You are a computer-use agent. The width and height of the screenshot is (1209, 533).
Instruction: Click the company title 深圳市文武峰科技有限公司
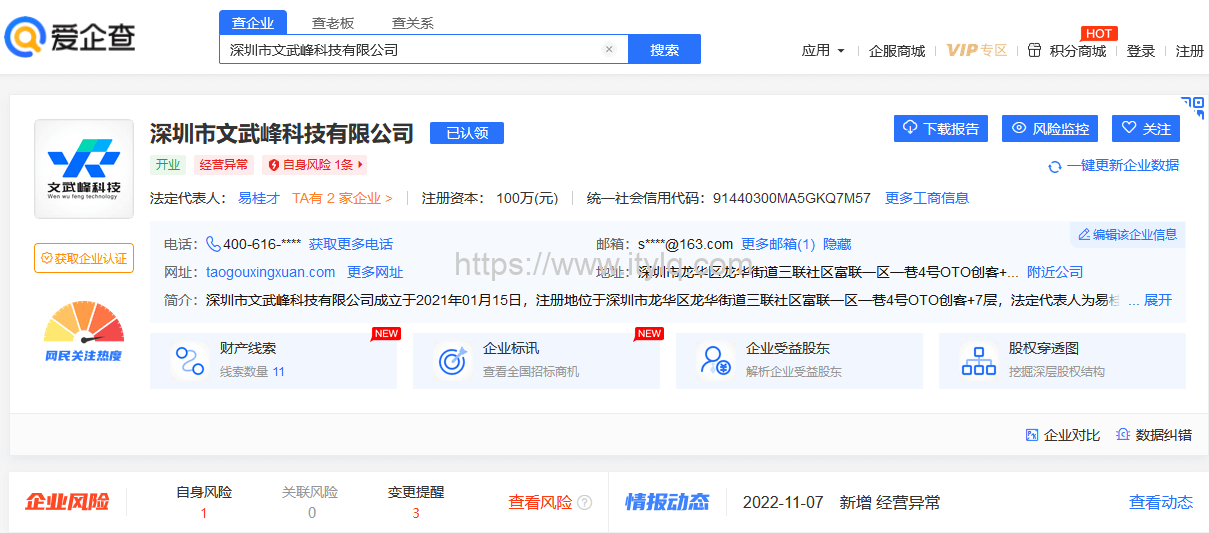(282, 133)
